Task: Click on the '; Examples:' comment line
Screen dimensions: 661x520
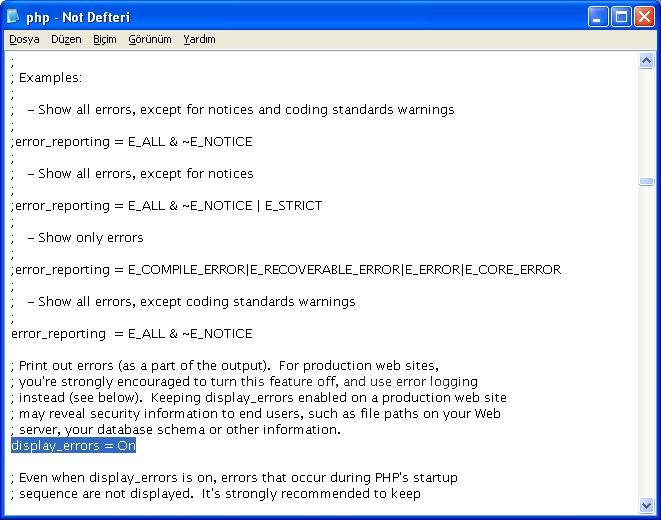Action: pyautogui.click(x=50, y=78)
